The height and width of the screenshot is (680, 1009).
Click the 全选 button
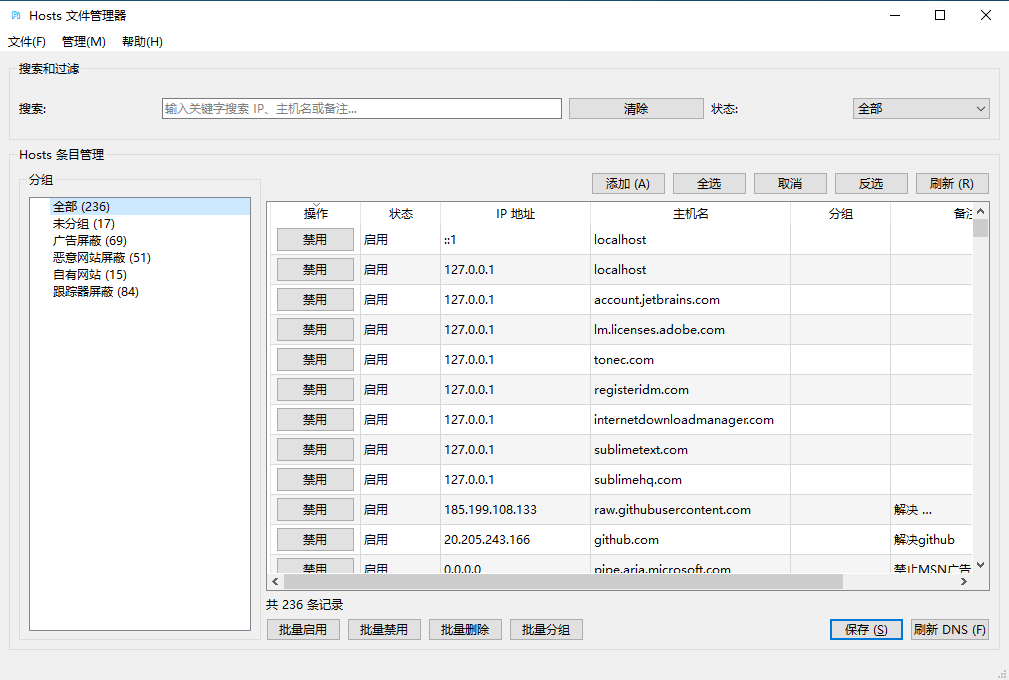pos(709,184)
